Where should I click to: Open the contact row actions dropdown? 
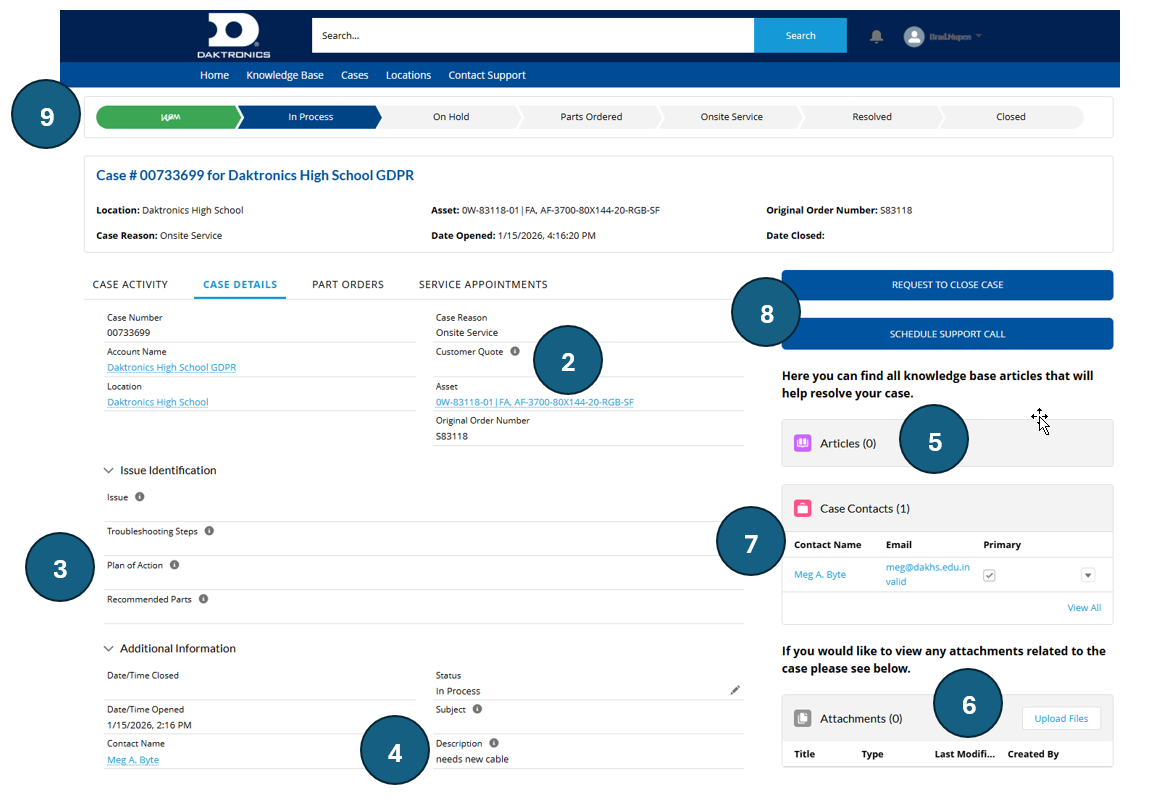pos(1088,575)
